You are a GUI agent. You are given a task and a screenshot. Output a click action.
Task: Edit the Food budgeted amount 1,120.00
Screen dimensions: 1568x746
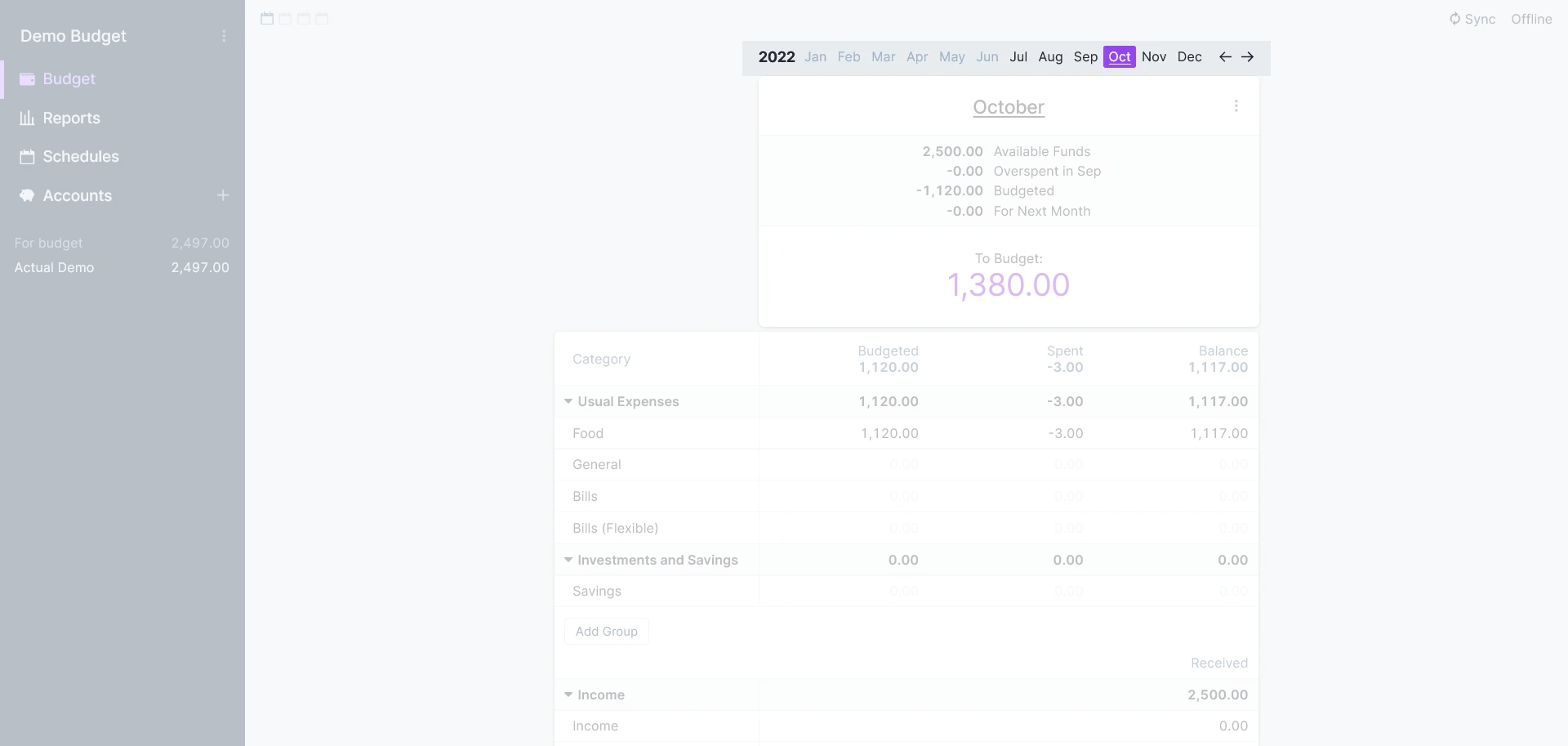point(889,433)
